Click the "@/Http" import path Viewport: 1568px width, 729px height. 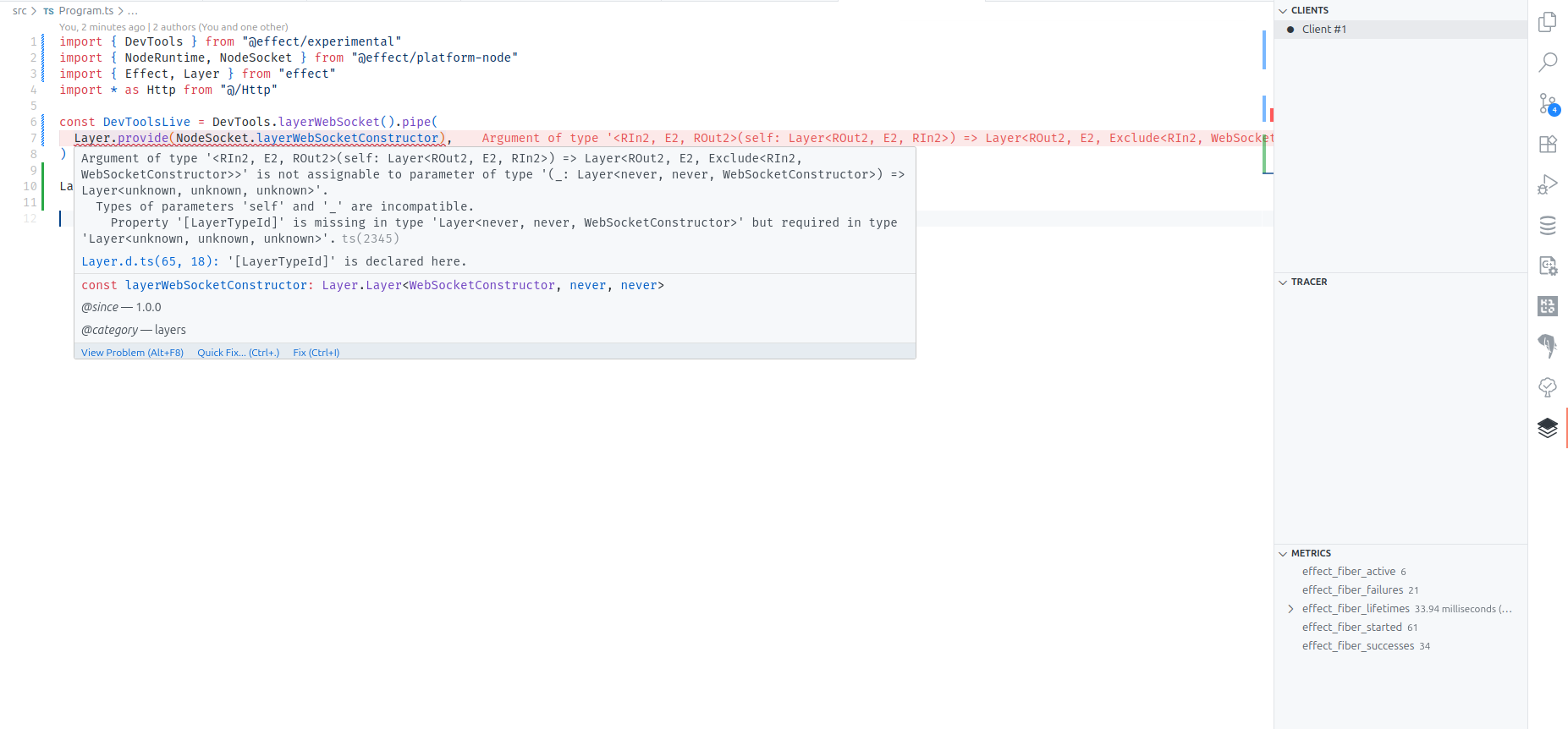249,90
